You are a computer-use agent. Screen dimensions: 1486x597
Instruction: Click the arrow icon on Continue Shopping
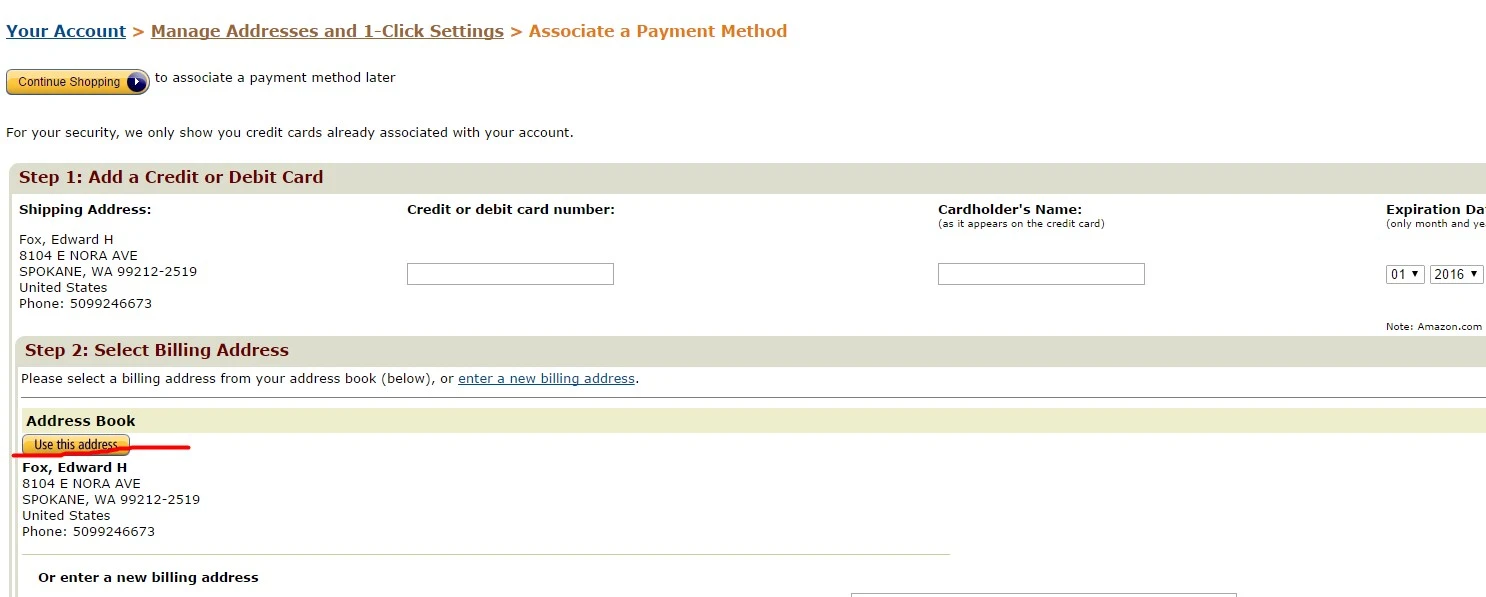click(x=137, y=82)
